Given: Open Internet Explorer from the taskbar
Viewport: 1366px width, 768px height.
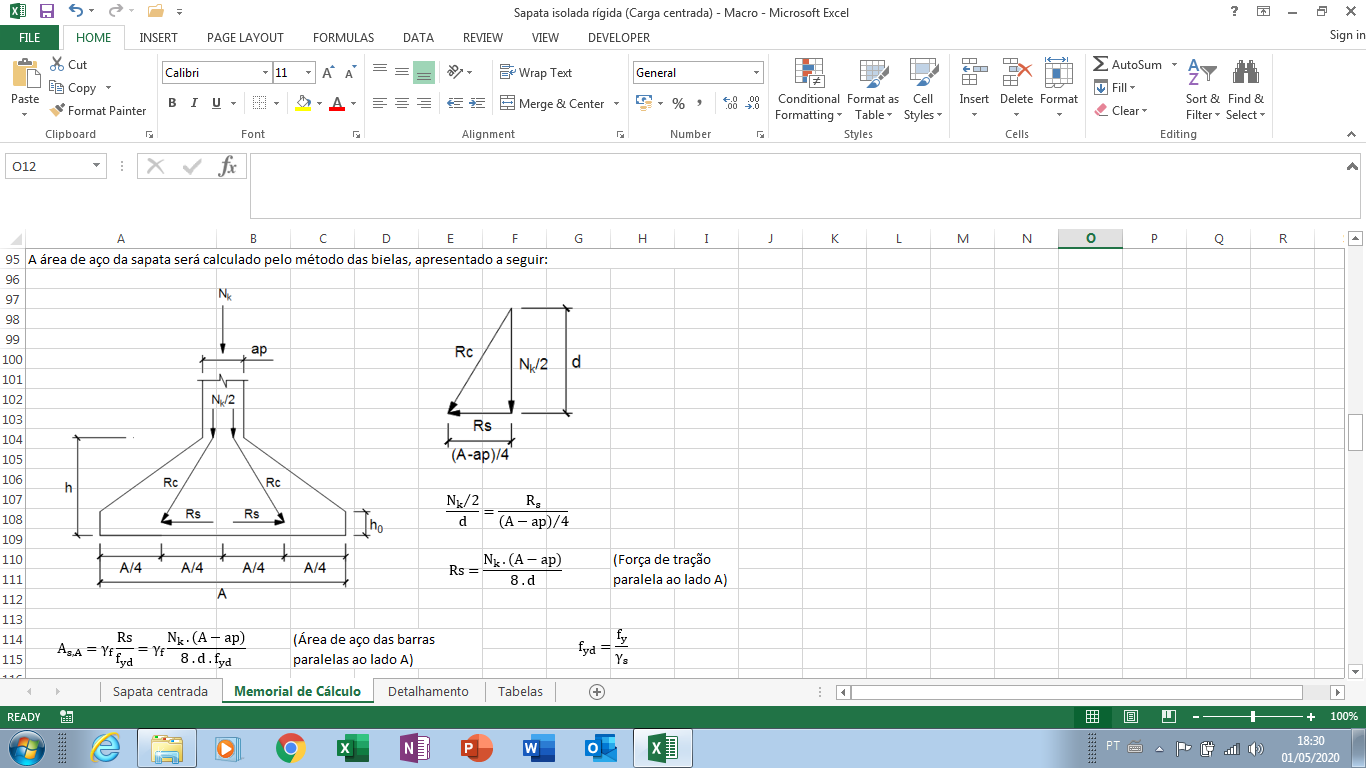Looking at the screenshot, I should click(105, 748).
